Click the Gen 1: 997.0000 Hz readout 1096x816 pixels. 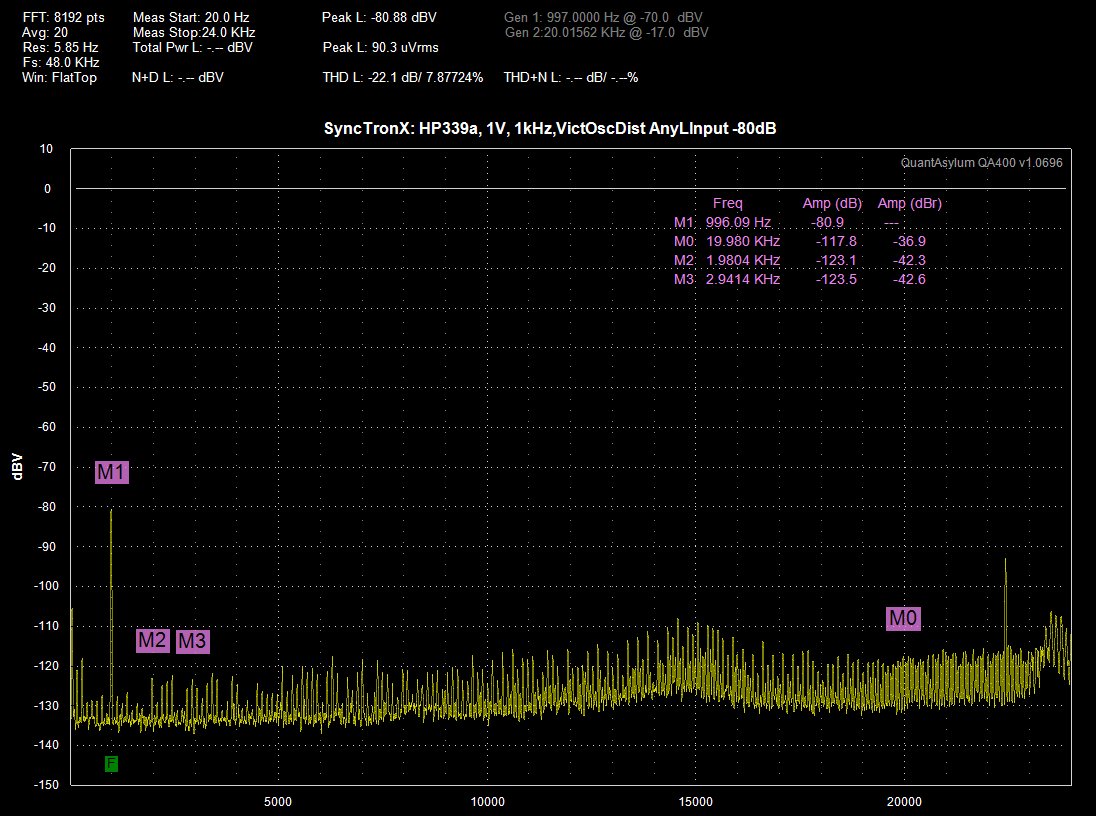point(603,17)
